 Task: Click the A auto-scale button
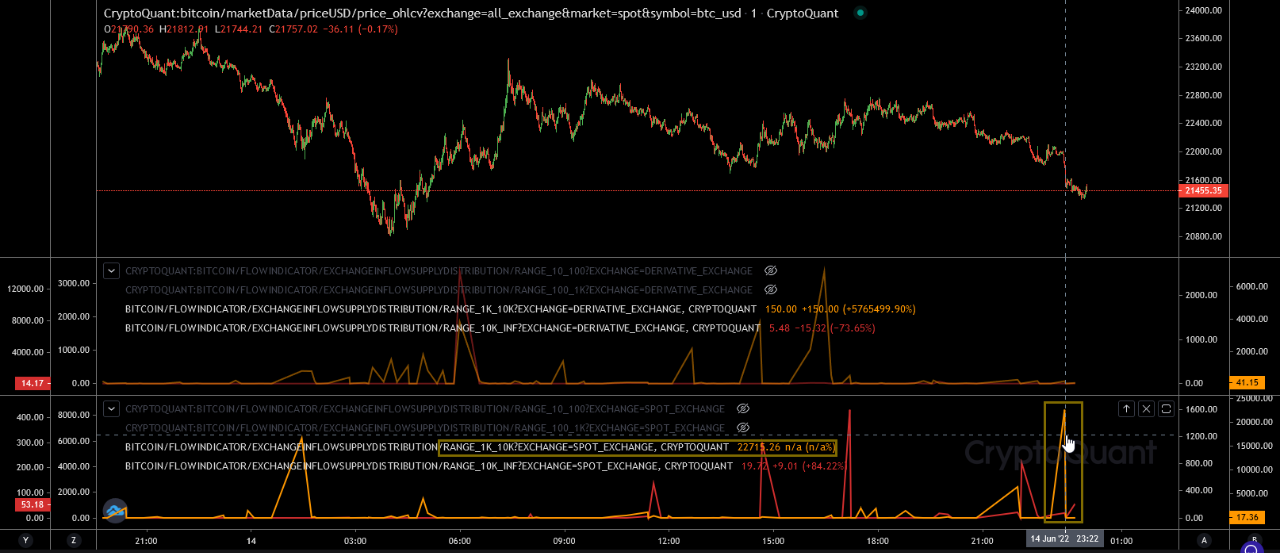[x=1205, y=540]
